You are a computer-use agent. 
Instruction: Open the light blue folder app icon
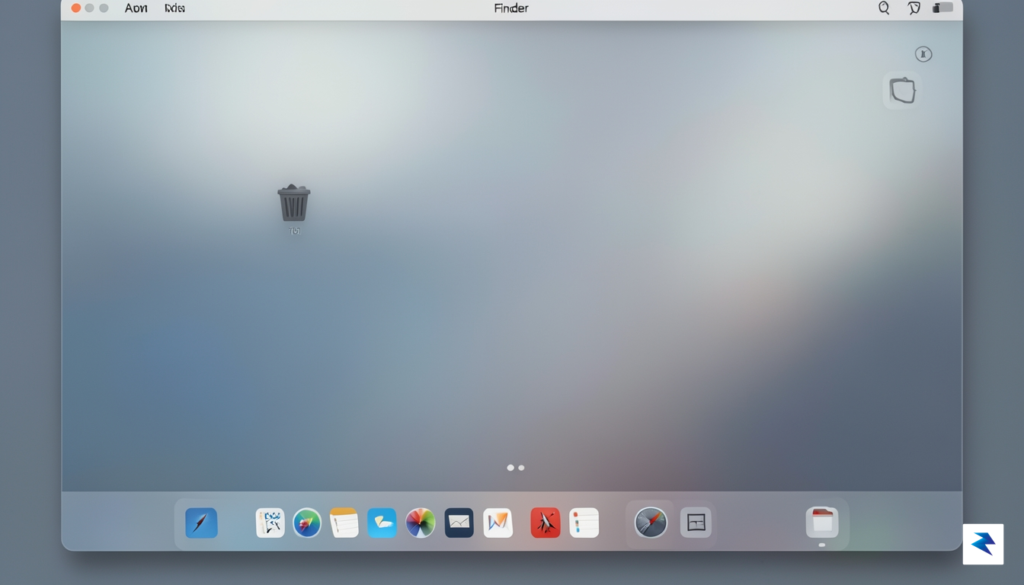(382, 523)
